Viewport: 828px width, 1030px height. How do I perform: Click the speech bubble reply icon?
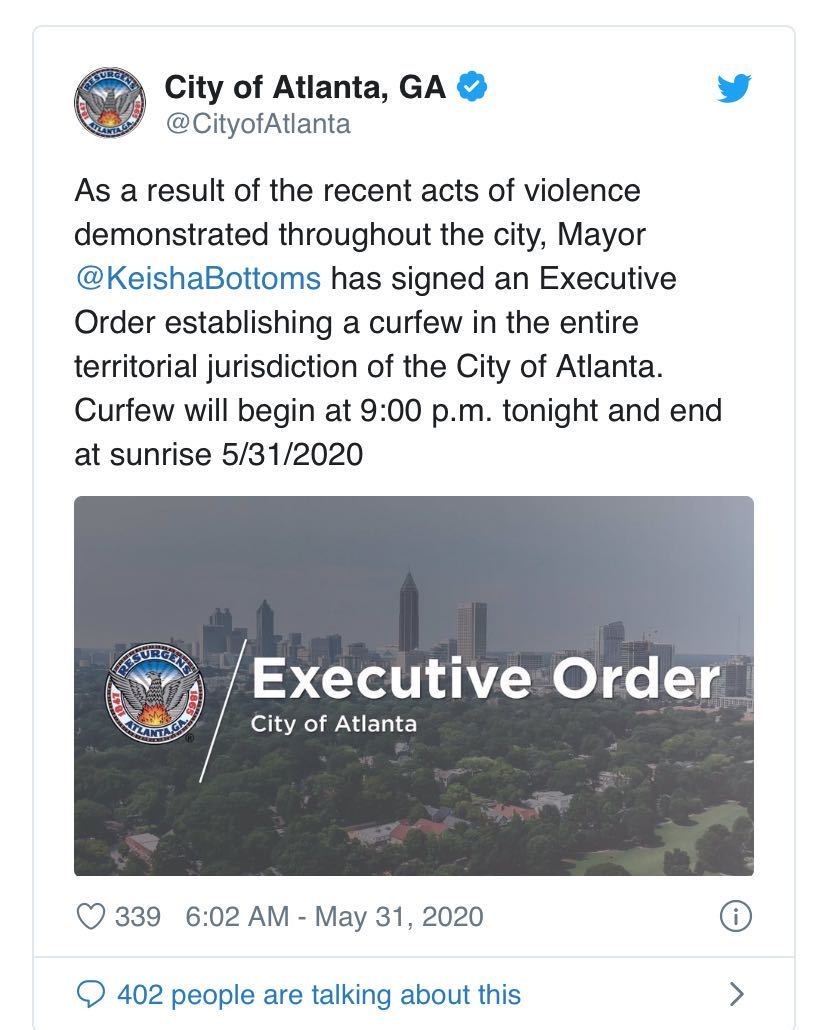[x=91, y=994]
